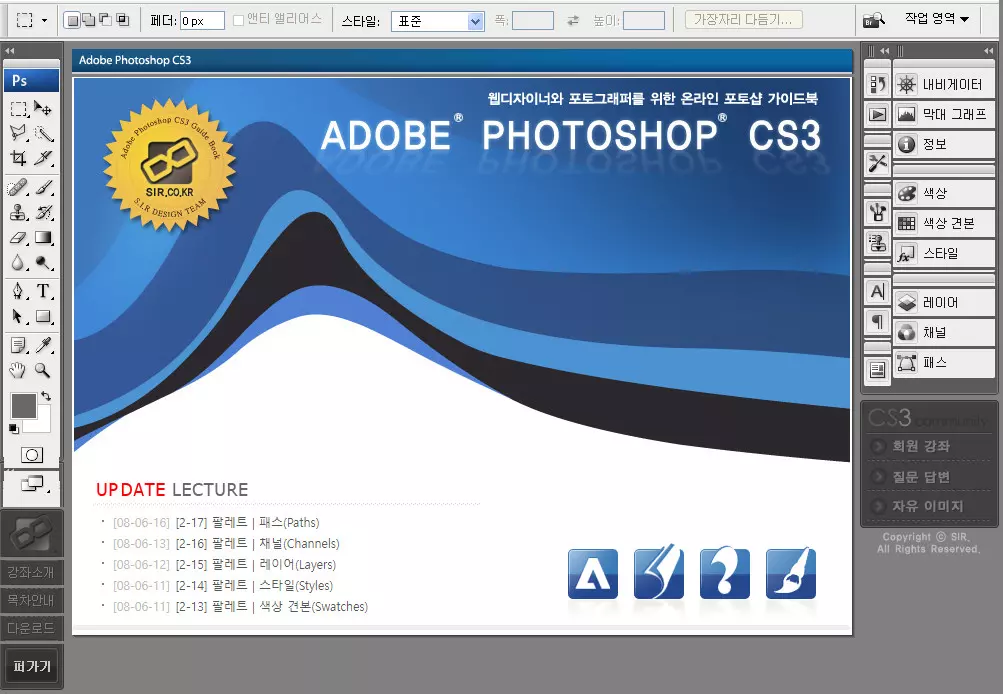Pick the background color swatch
Screen dimensions: 1003x694
tap(41, 422)
